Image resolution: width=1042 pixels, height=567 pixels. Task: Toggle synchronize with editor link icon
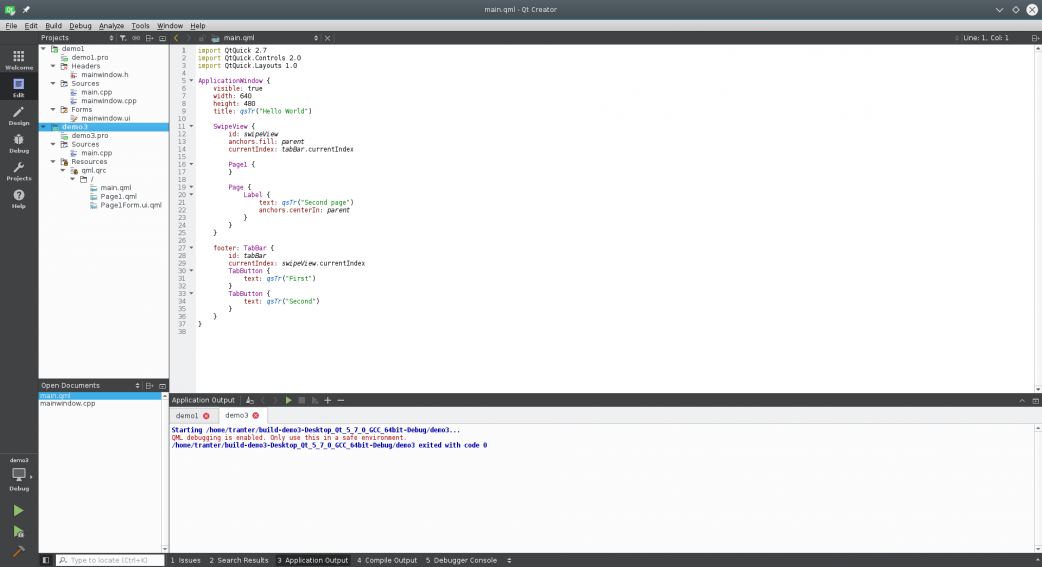point(136,38)
